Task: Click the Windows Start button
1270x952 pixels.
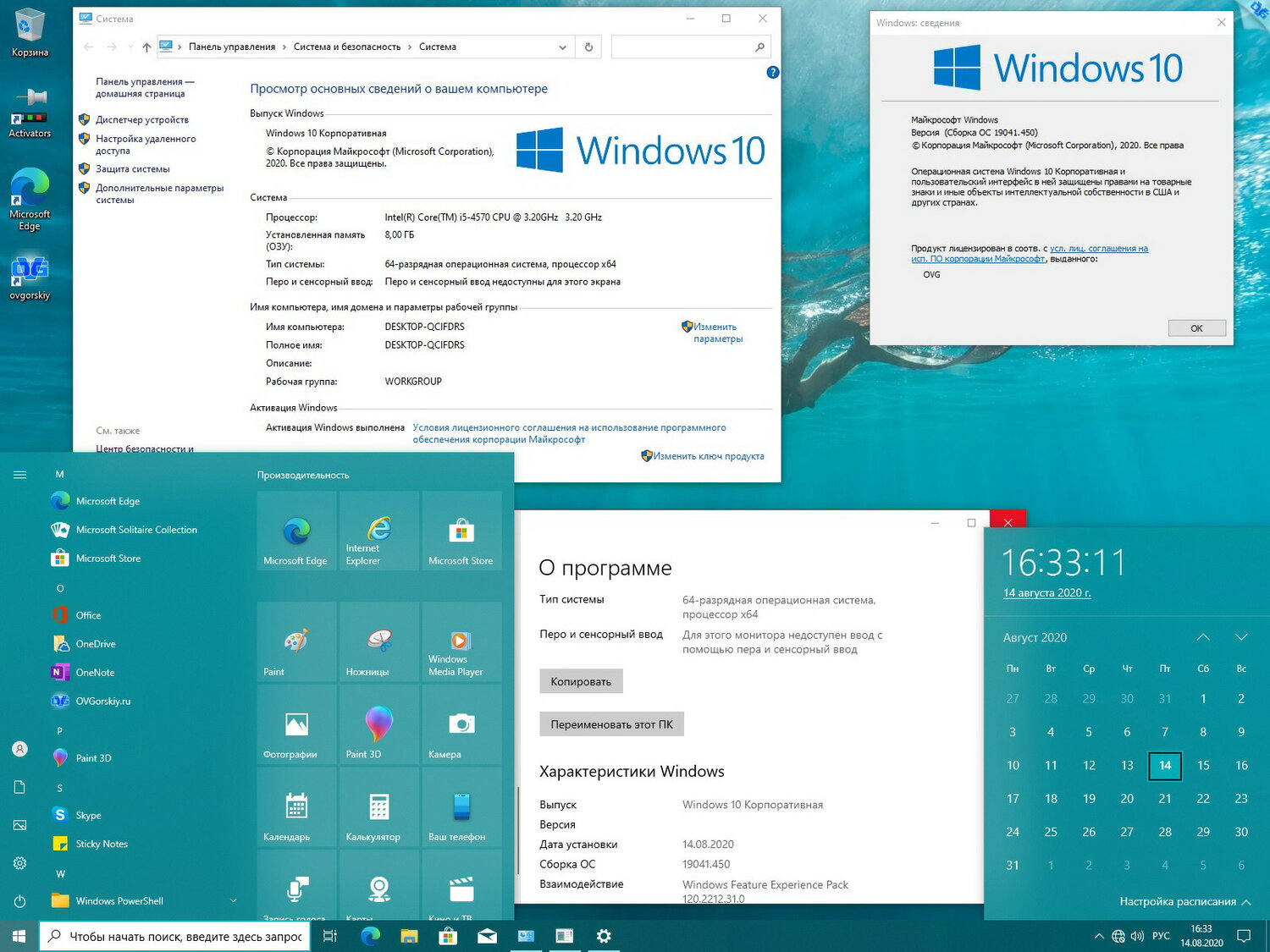Action: pyautogui.click(x=19, y=936)
